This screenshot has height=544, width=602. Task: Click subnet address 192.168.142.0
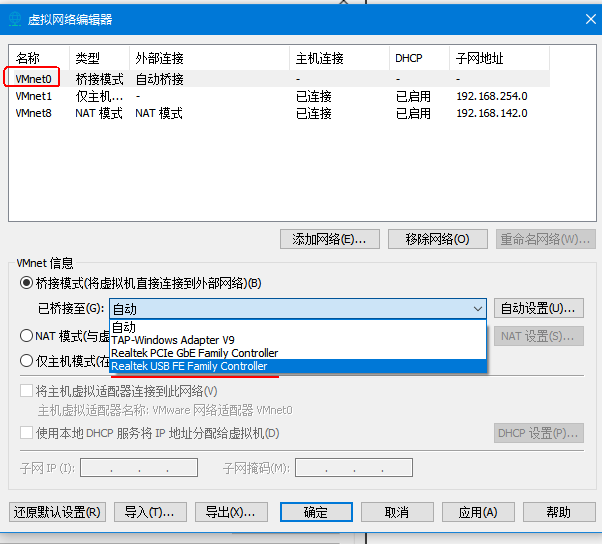click(x=492, y=113)
